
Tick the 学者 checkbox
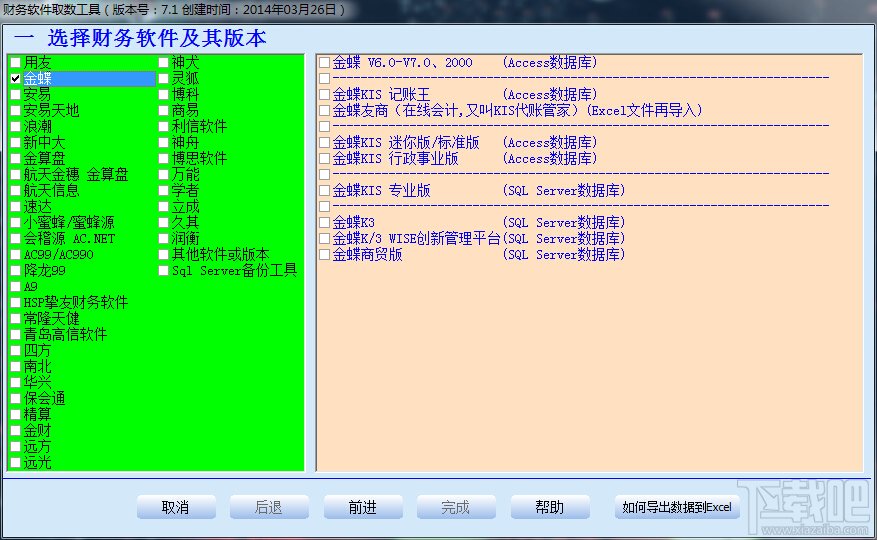(163, 190)
